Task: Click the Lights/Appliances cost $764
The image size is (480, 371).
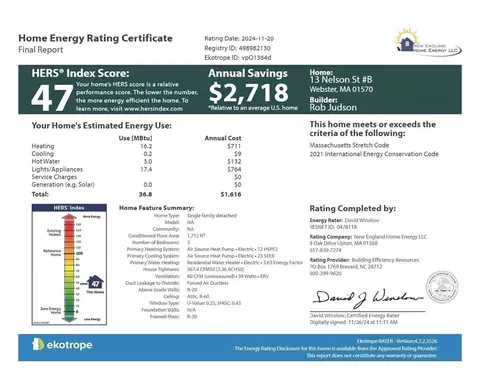Action: [x=234, y=169]
